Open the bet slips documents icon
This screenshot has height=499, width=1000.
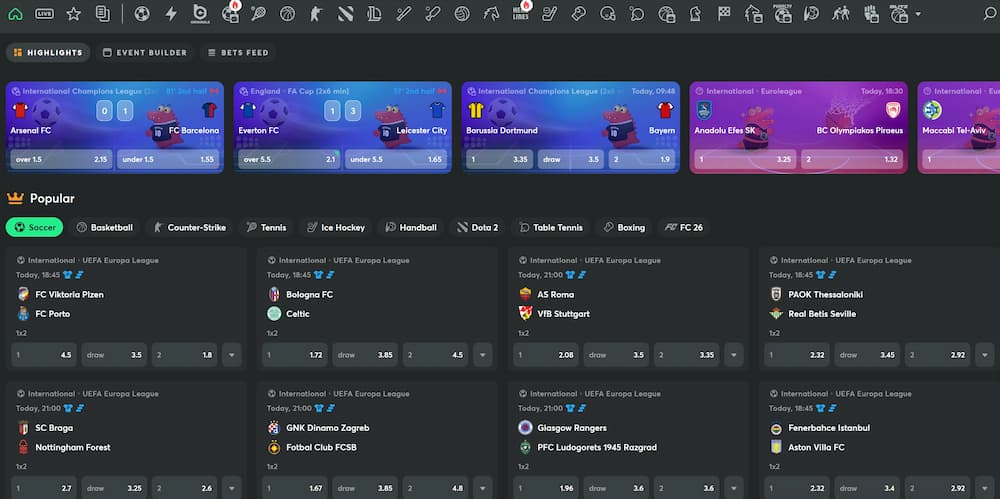click(x=102, y=14)
